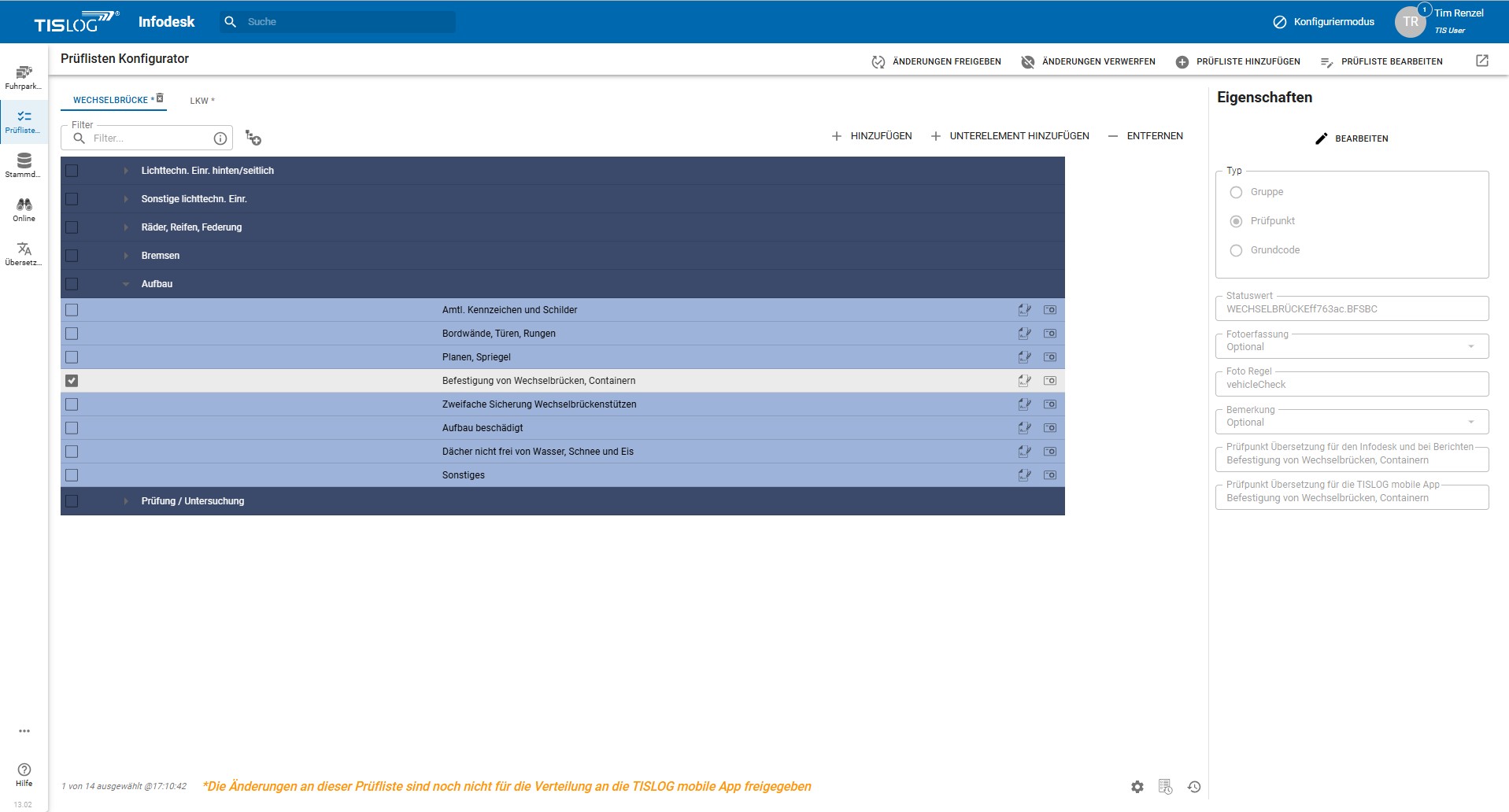Expand the Sonstige lichttechn. Einr. group
Image resolution: width=1509 pixels, height=812 pixels.
pyautogui.click(x=126, y=199)
